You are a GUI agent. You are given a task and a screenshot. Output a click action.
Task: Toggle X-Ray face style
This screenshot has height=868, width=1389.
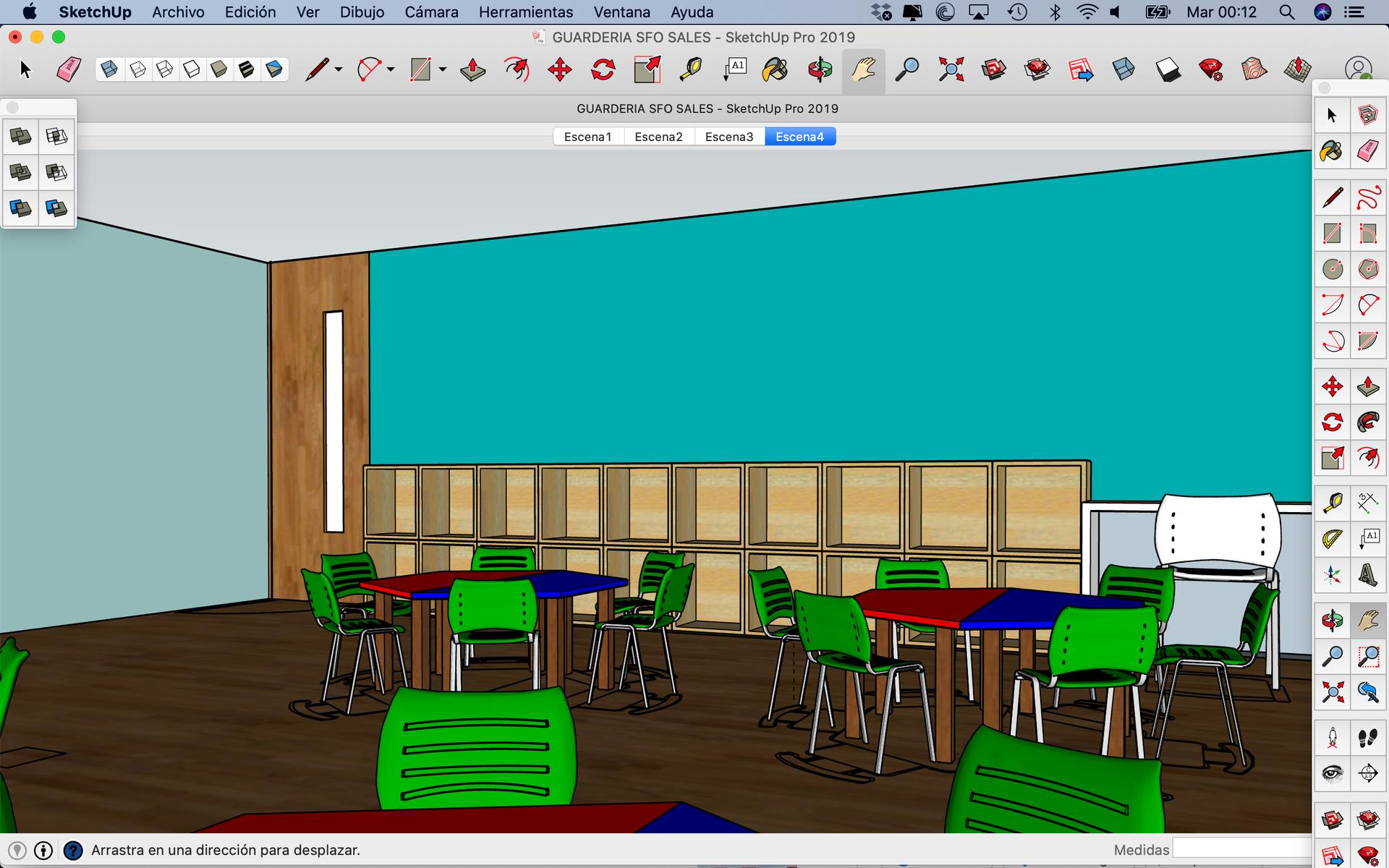click(109, 69)
